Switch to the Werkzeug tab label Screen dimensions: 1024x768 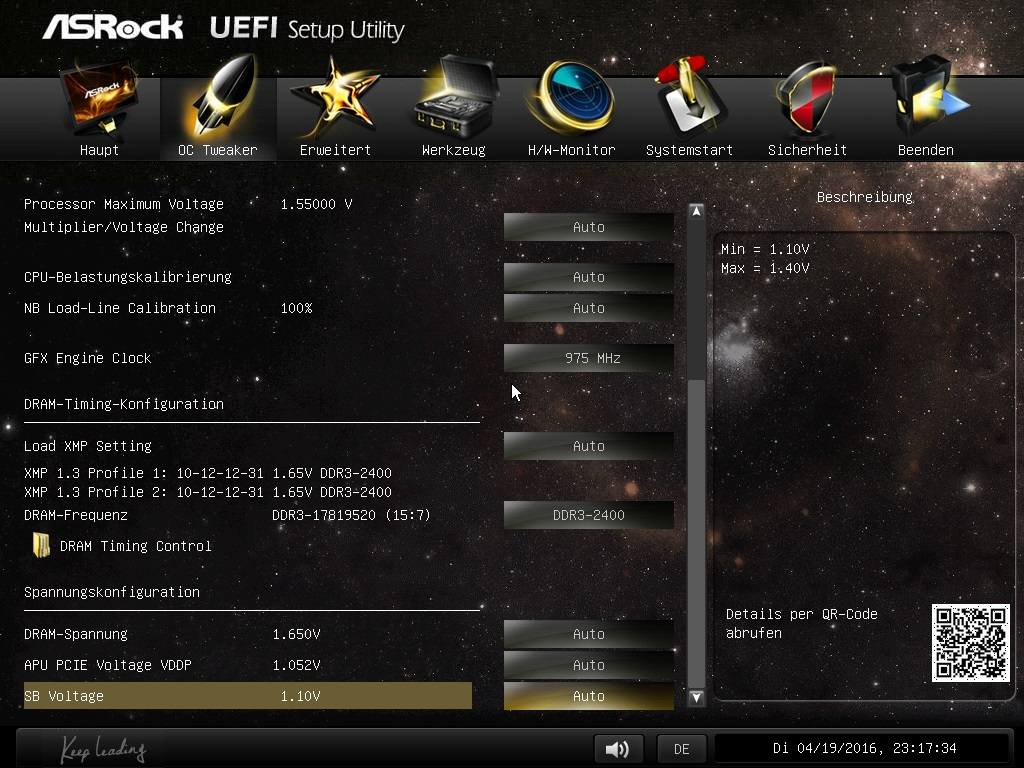[454, 150]
